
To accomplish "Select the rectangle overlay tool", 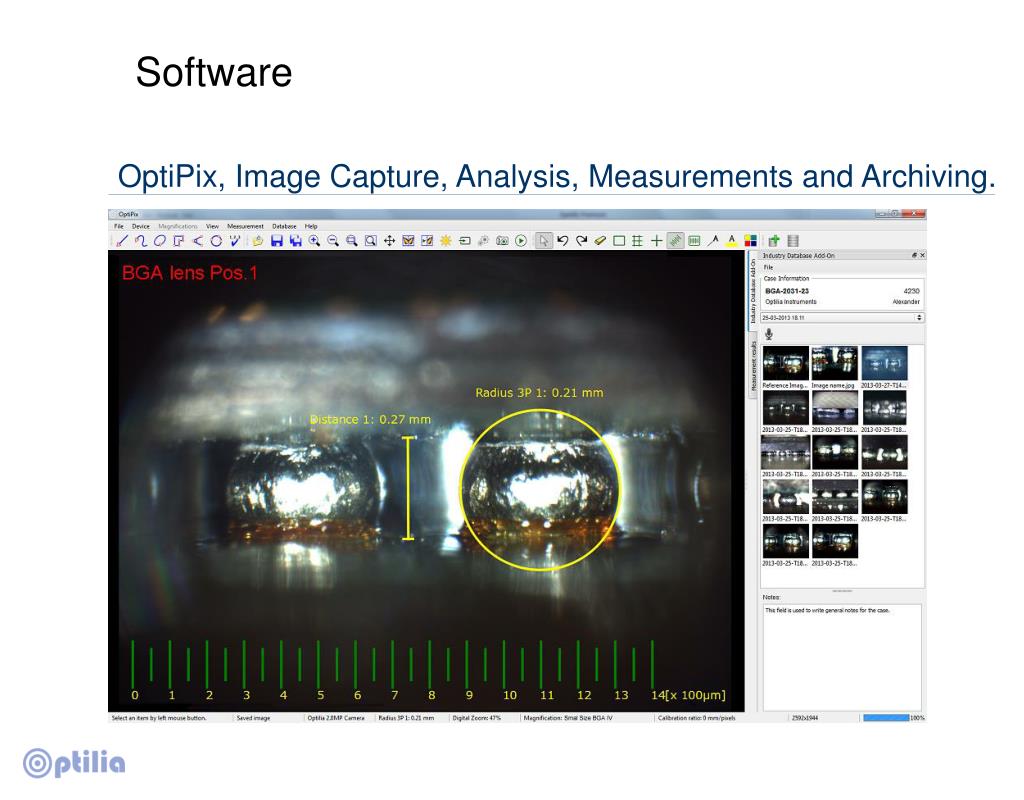I will tap(619, 241).
